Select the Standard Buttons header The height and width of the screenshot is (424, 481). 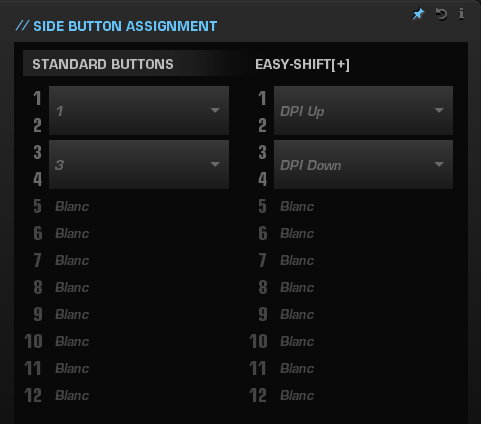[103, 64]
